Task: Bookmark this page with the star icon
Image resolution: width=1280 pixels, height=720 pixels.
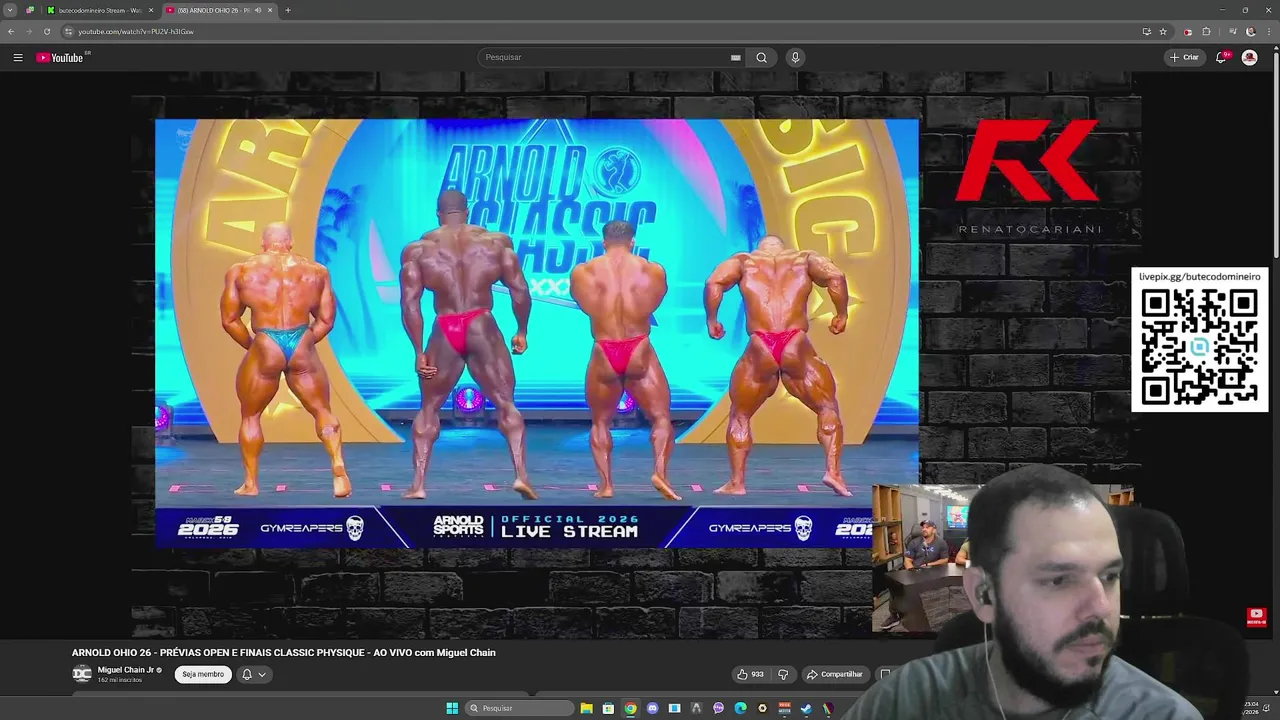Action: click(1163, 32)
